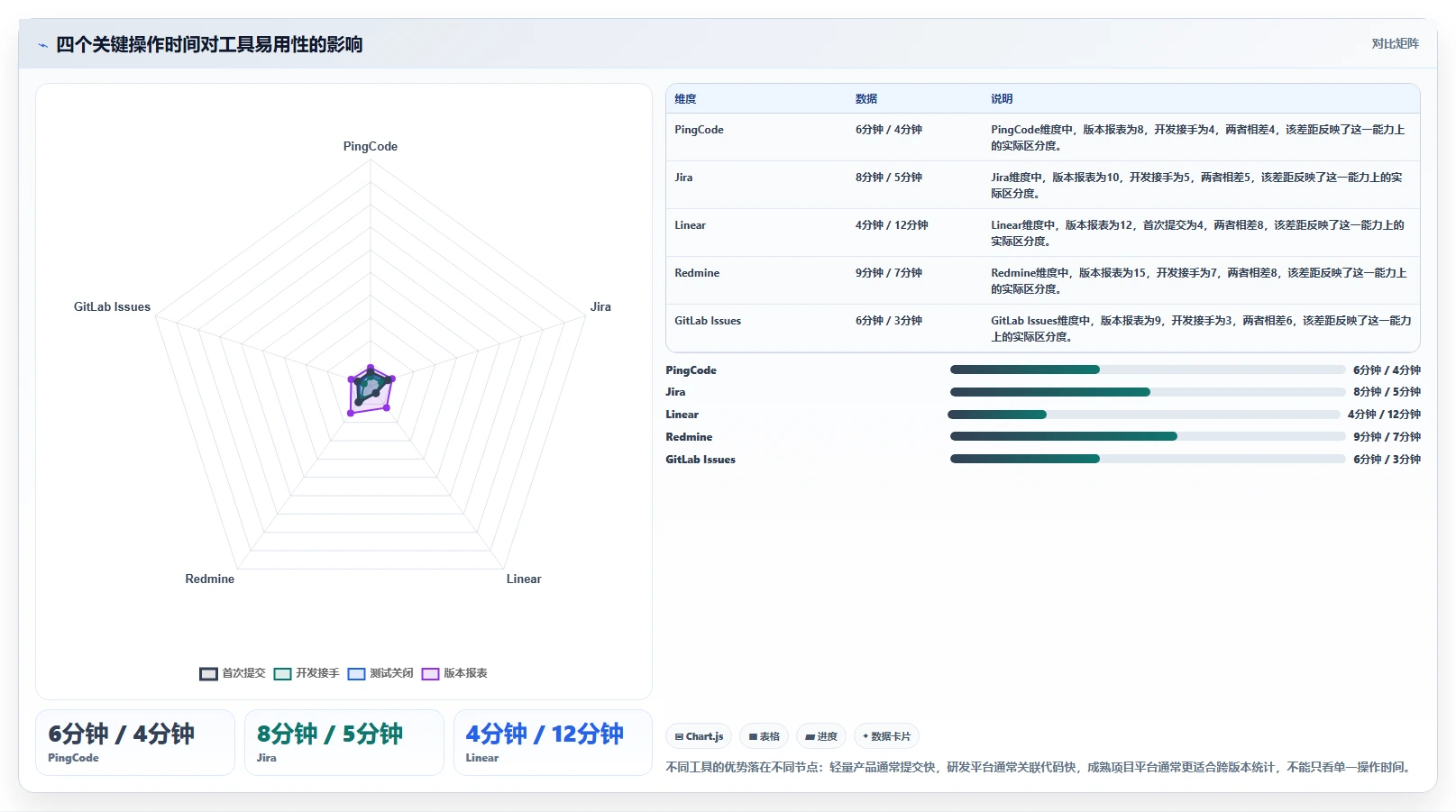Open the Jira 8分钟 / 5分钟 data card

click(x=344, y=743)
